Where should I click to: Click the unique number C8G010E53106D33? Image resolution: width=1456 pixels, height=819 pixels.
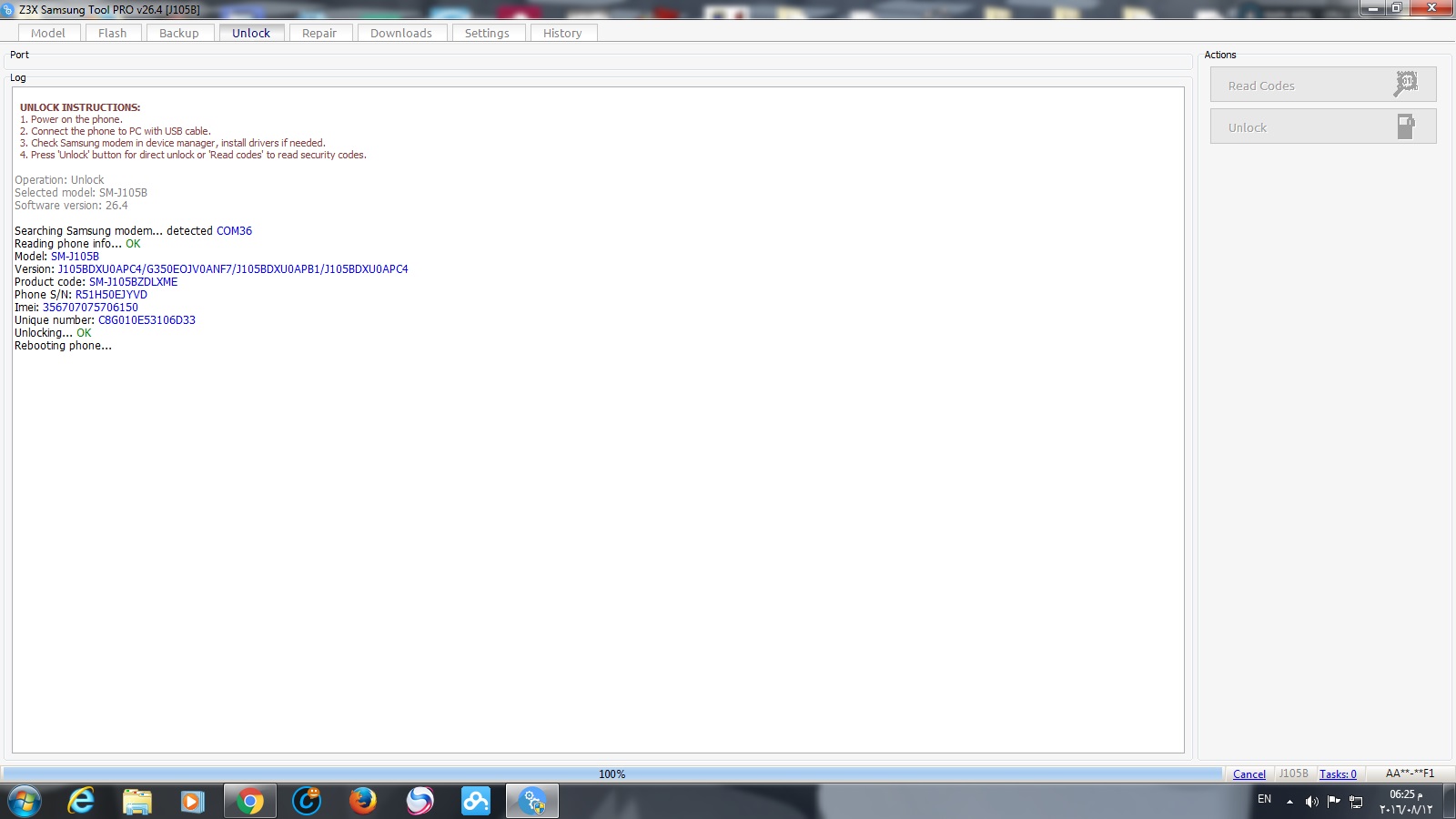pyautogui.click(x=147, y=320)
